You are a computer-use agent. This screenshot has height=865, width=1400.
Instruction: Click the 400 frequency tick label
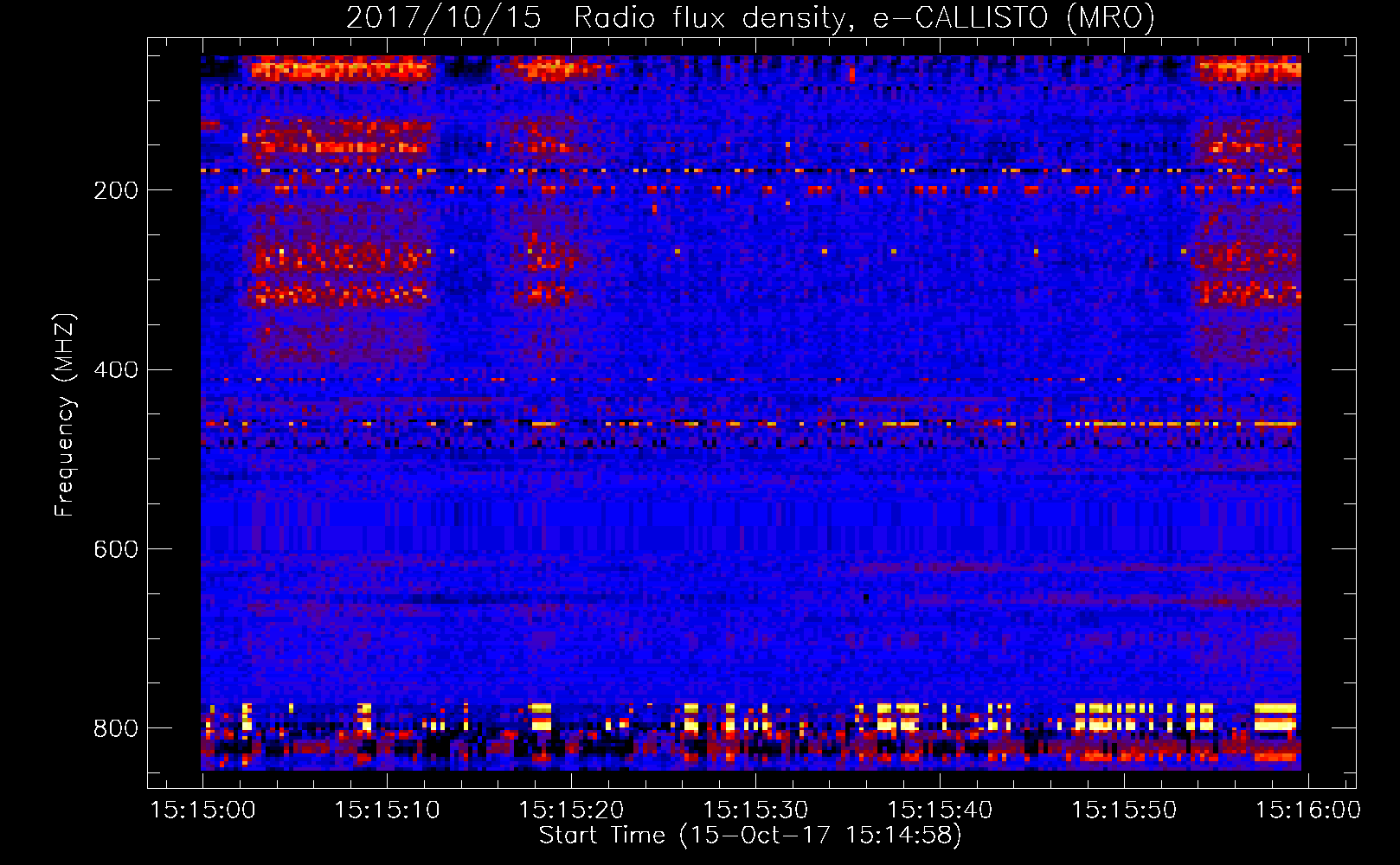point(116,370)
